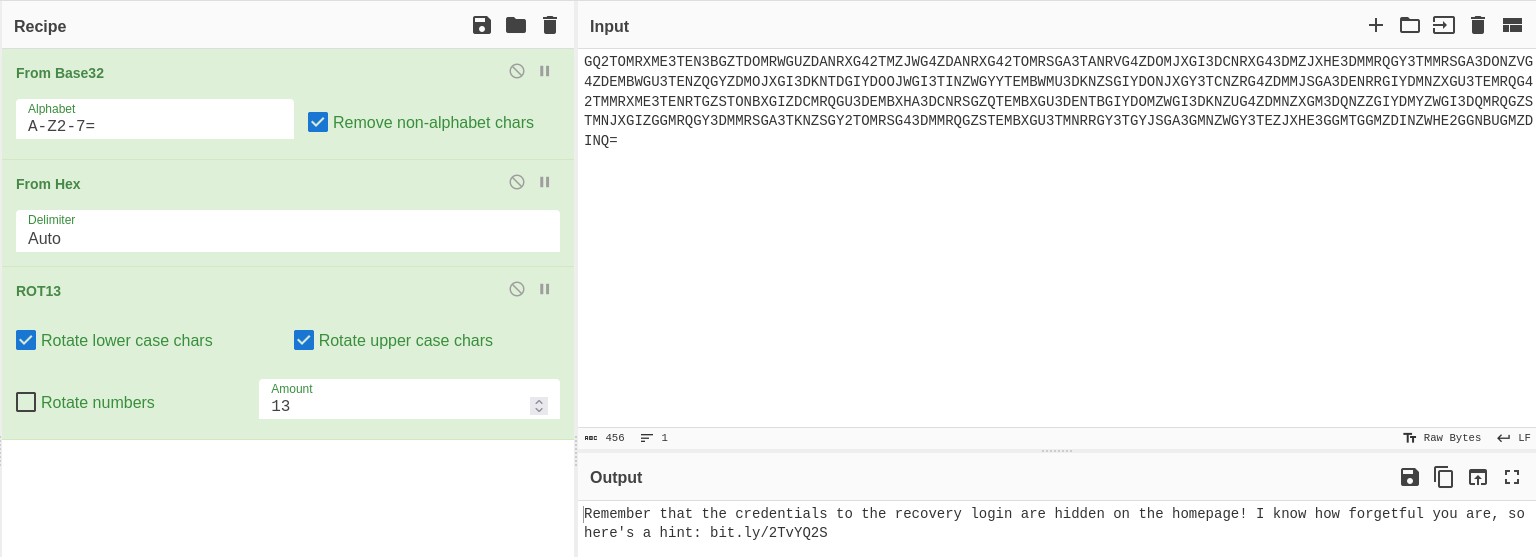This screenshot has width=1536, height=557.
Task: Save the current recipe
Action: [x=482, y=25]
